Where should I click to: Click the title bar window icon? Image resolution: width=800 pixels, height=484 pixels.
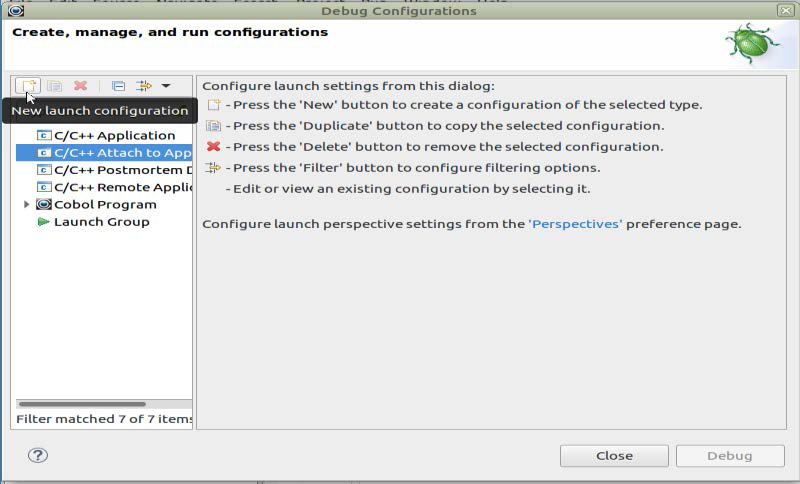[x=16, y=10]
